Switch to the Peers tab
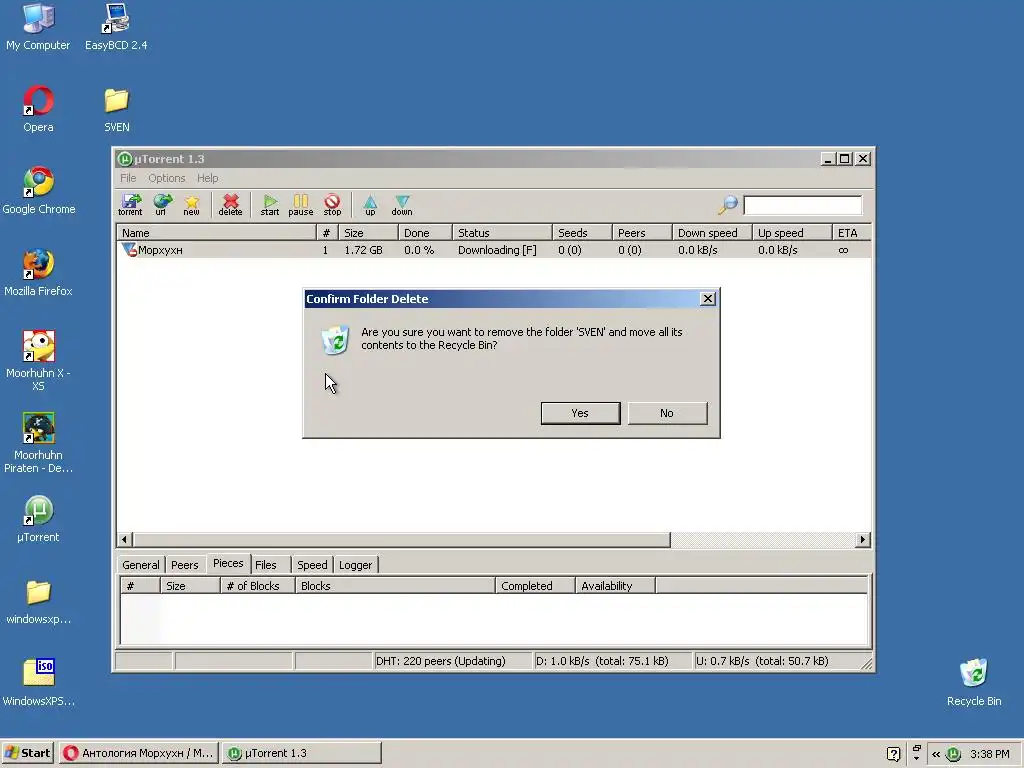The image size is (1024, 768). (x=184, y=565)
